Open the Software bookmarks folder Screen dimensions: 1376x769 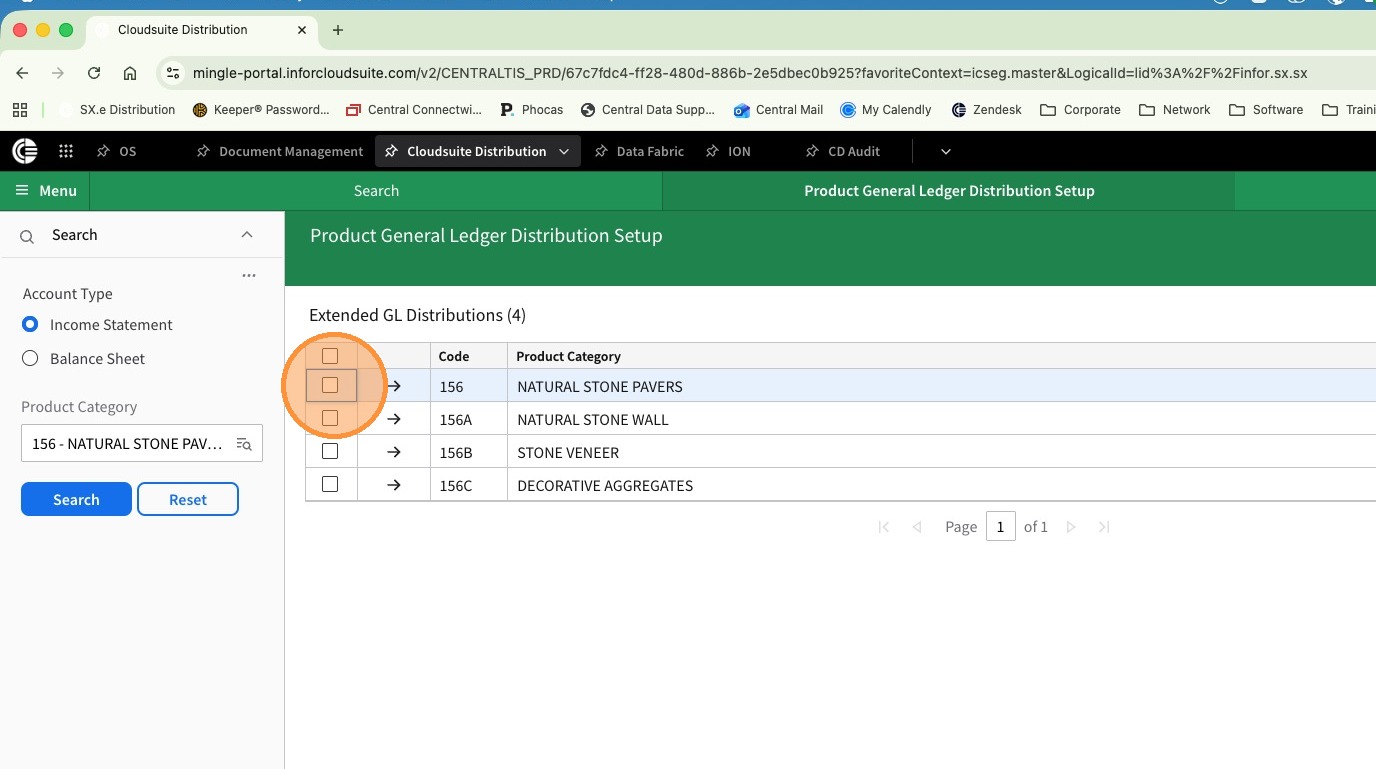pos(1267,110)
